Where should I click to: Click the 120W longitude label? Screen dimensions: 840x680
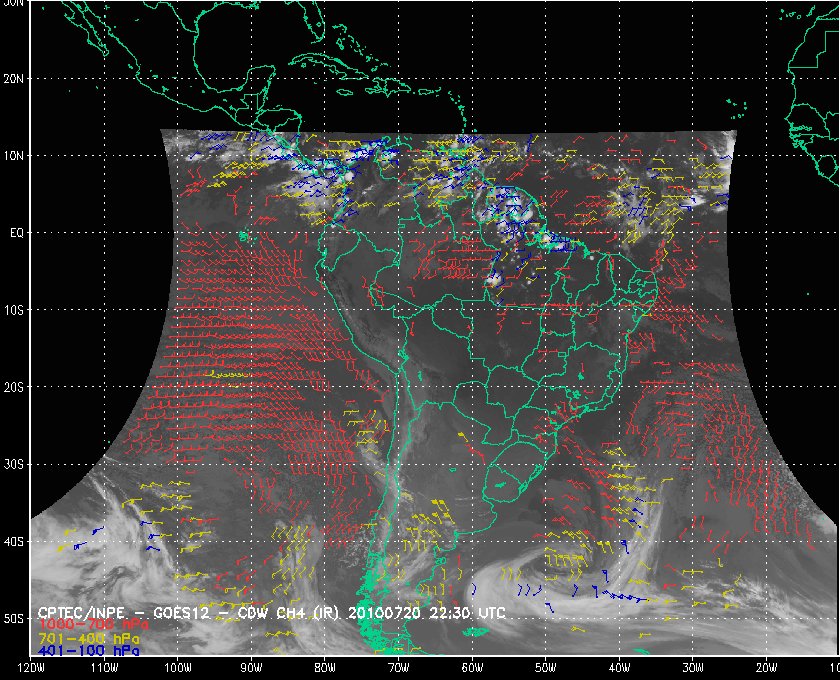click(x=31, y=667)
